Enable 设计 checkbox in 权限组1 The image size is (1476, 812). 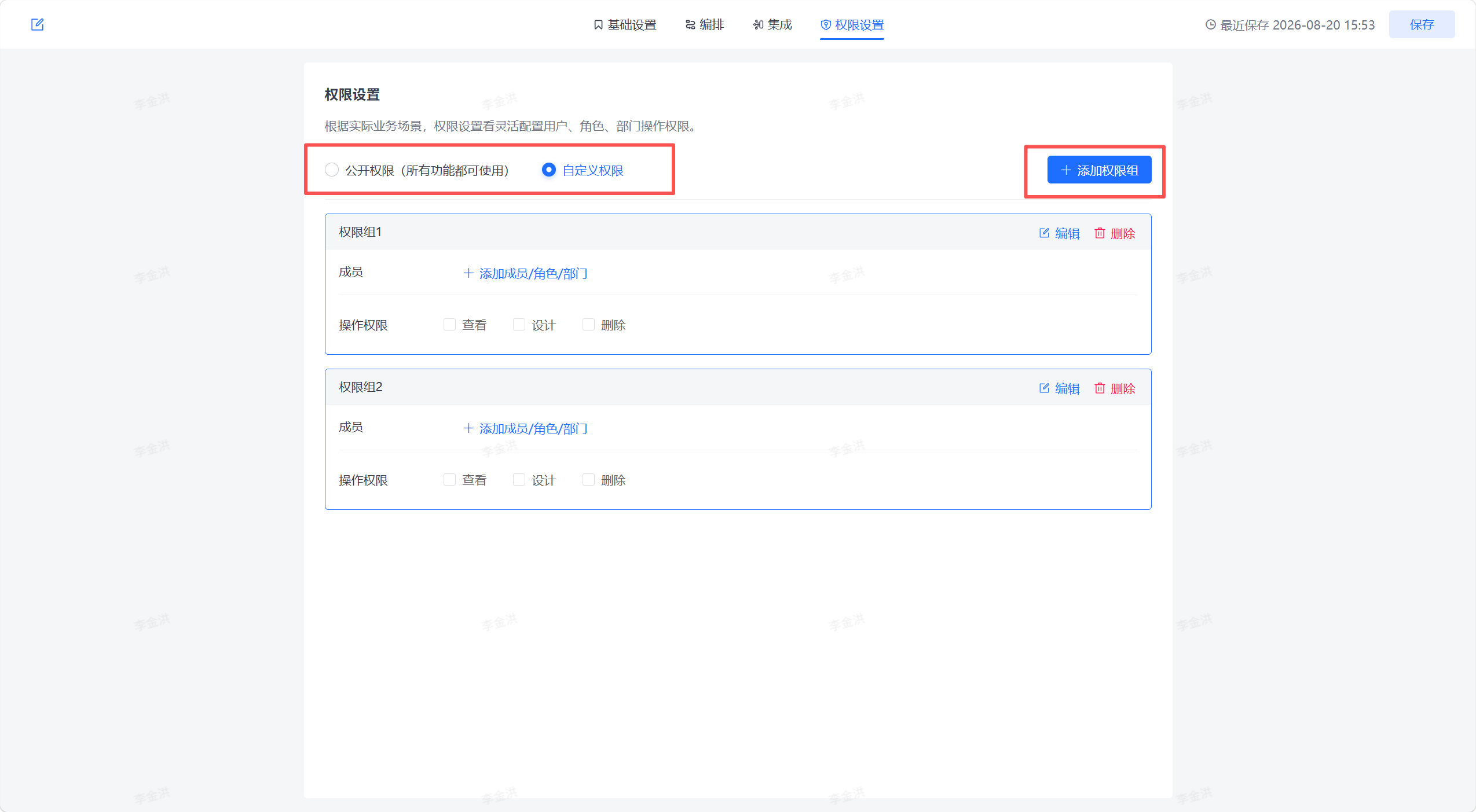(519, 325)
